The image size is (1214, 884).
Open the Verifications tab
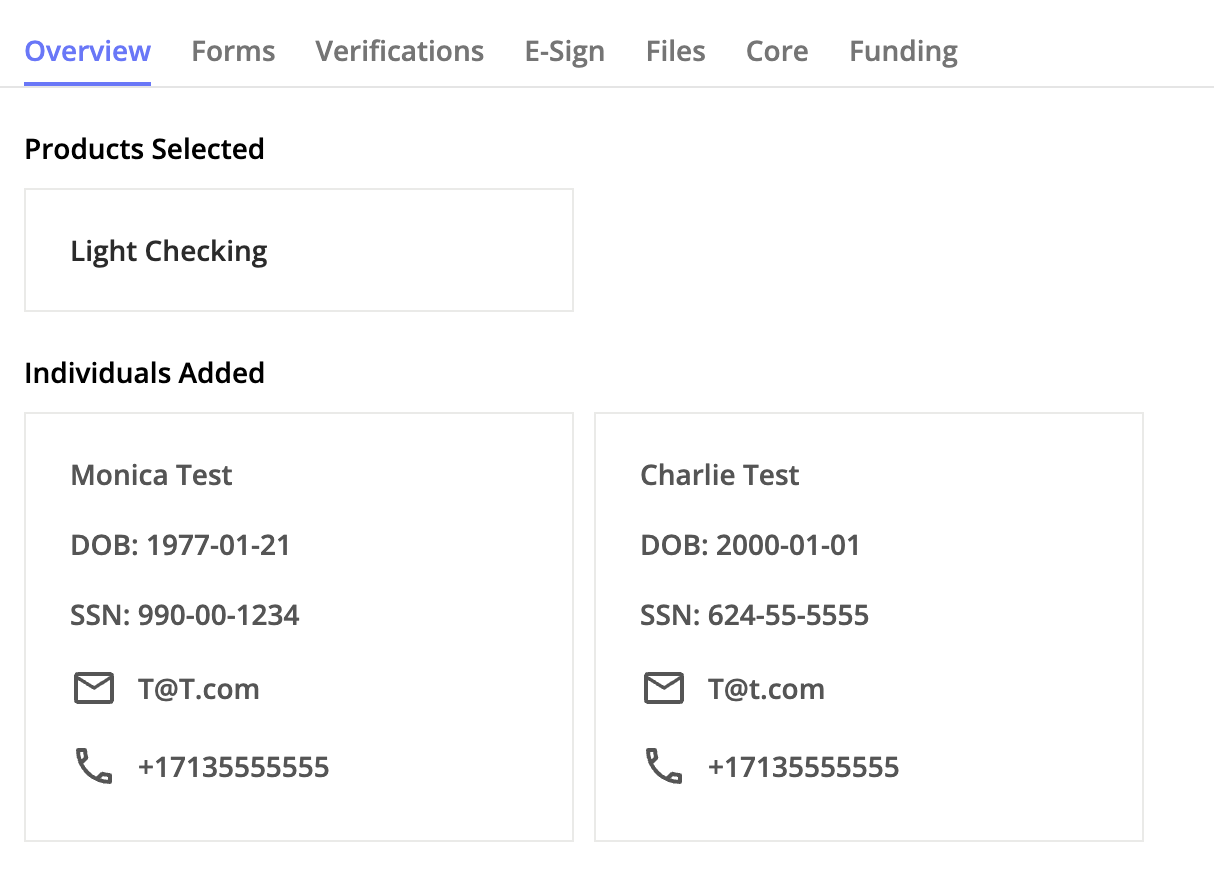pos(400,51)
